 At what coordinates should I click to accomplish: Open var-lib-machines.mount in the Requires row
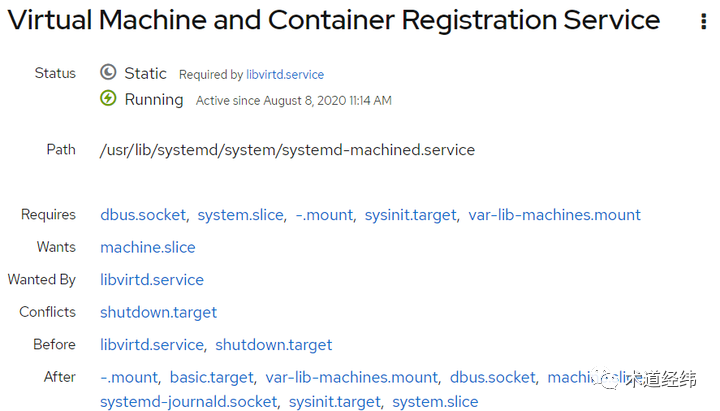click(x=554, y=215)
